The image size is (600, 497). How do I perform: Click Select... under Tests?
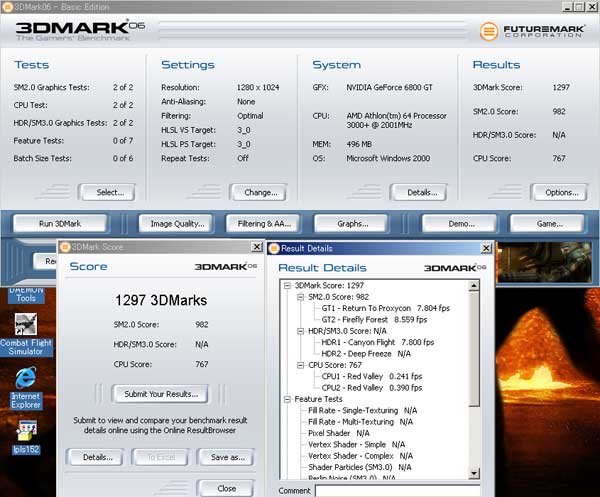coord(107,192)
